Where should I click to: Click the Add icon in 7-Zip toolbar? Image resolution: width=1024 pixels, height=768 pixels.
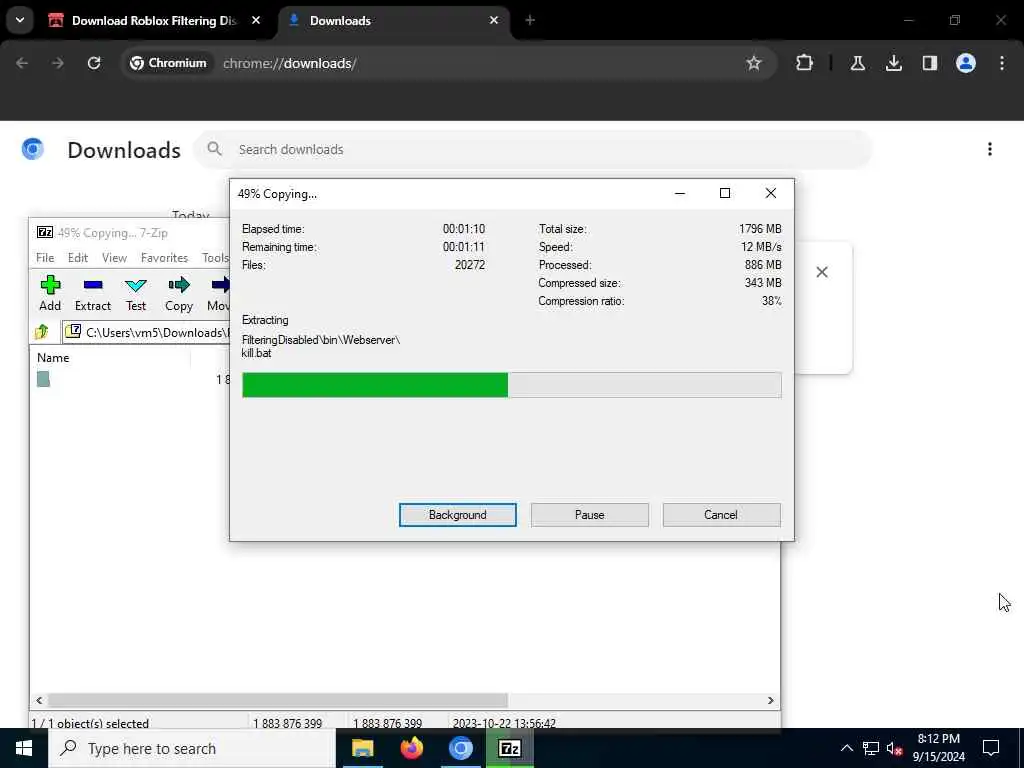50,293
